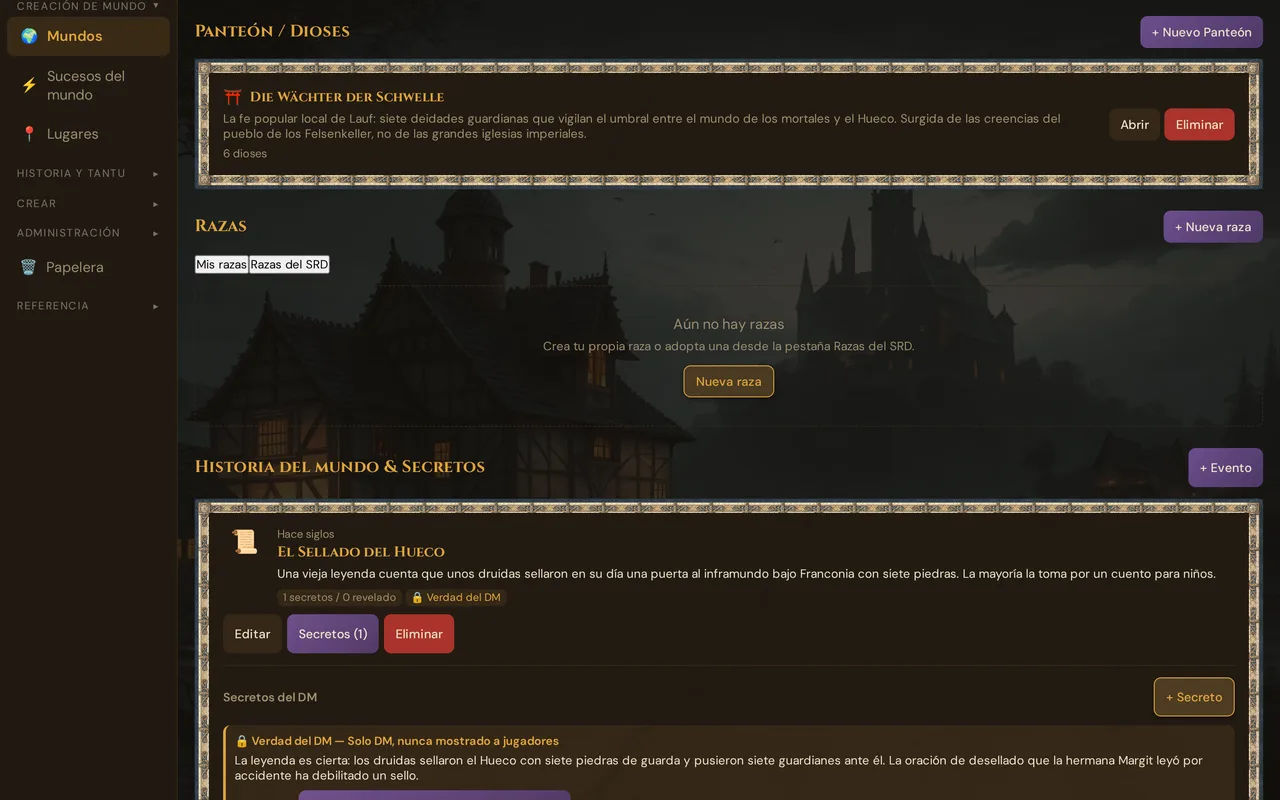Open Sucesos del mundo in sidebar
Viewport: 1280px width, 800px height.
(88, 85)
